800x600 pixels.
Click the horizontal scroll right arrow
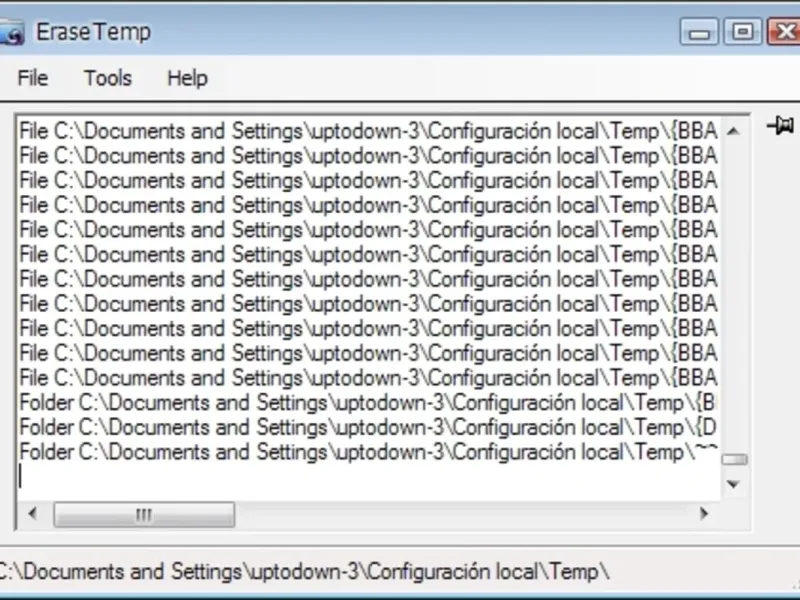pyautogui.click(x=704, y=514)
